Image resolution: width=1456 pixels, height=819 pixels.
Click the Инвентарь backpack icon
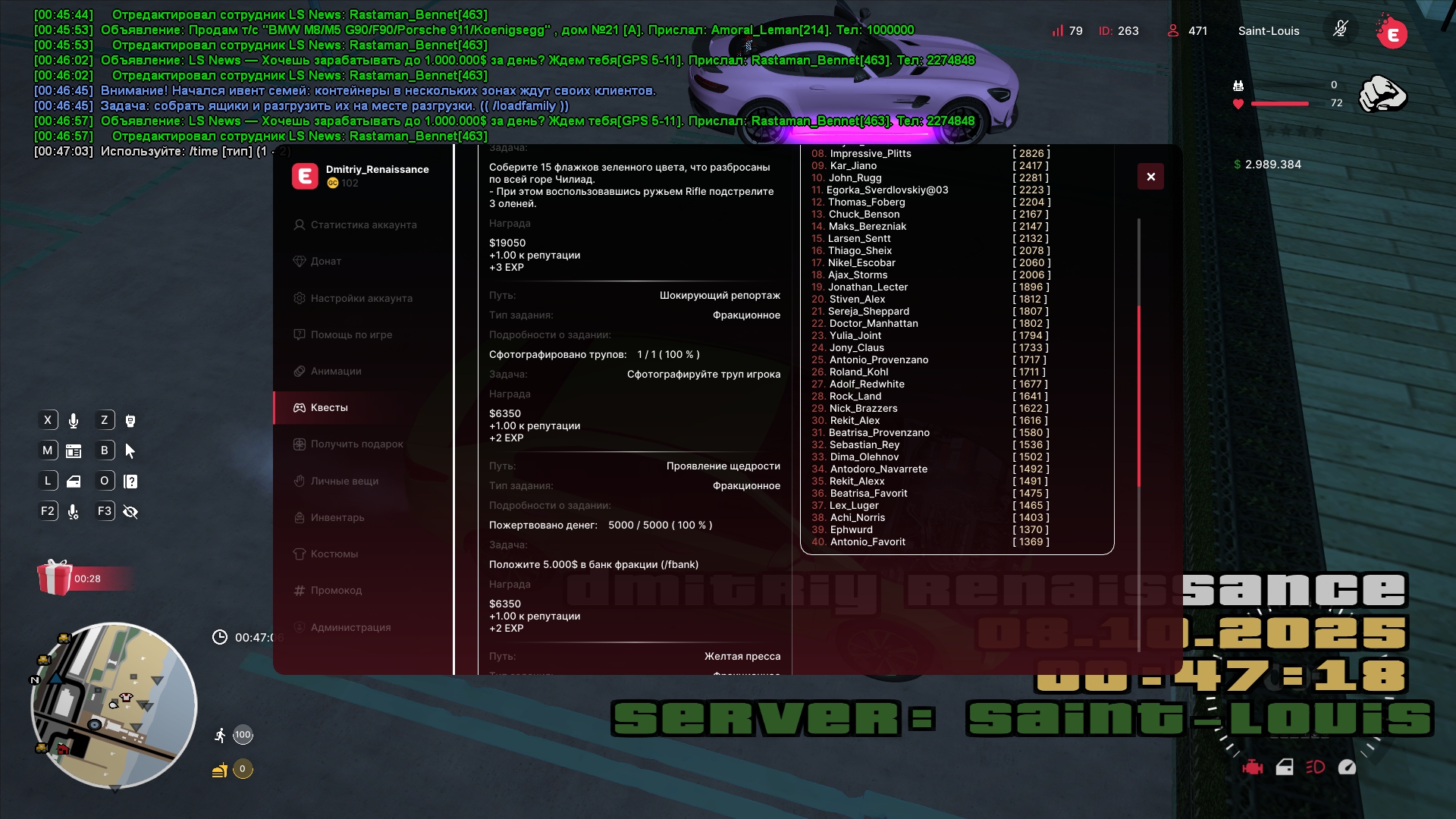[x=300, y=517]
